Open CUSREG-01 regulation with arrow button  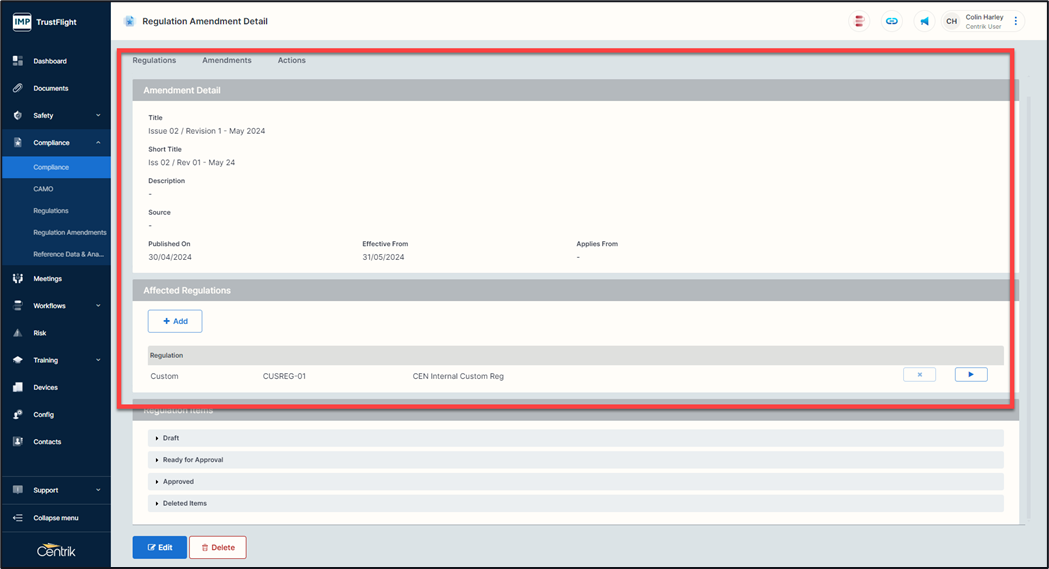point(971,374)
